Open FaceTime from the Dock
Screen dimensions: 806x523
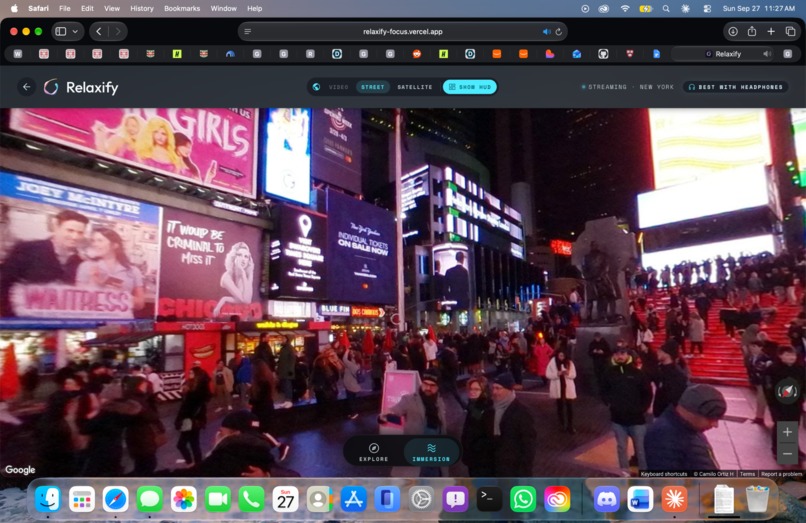(x=217, y=499)
